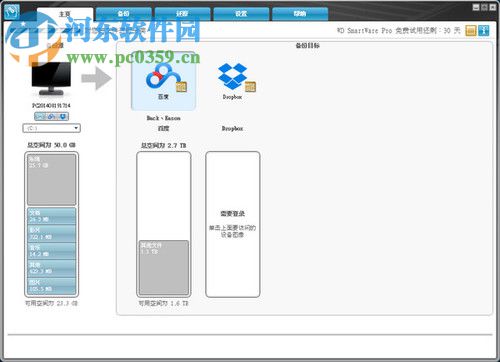Maximize the SmartWare window

(x=484, y=7)
